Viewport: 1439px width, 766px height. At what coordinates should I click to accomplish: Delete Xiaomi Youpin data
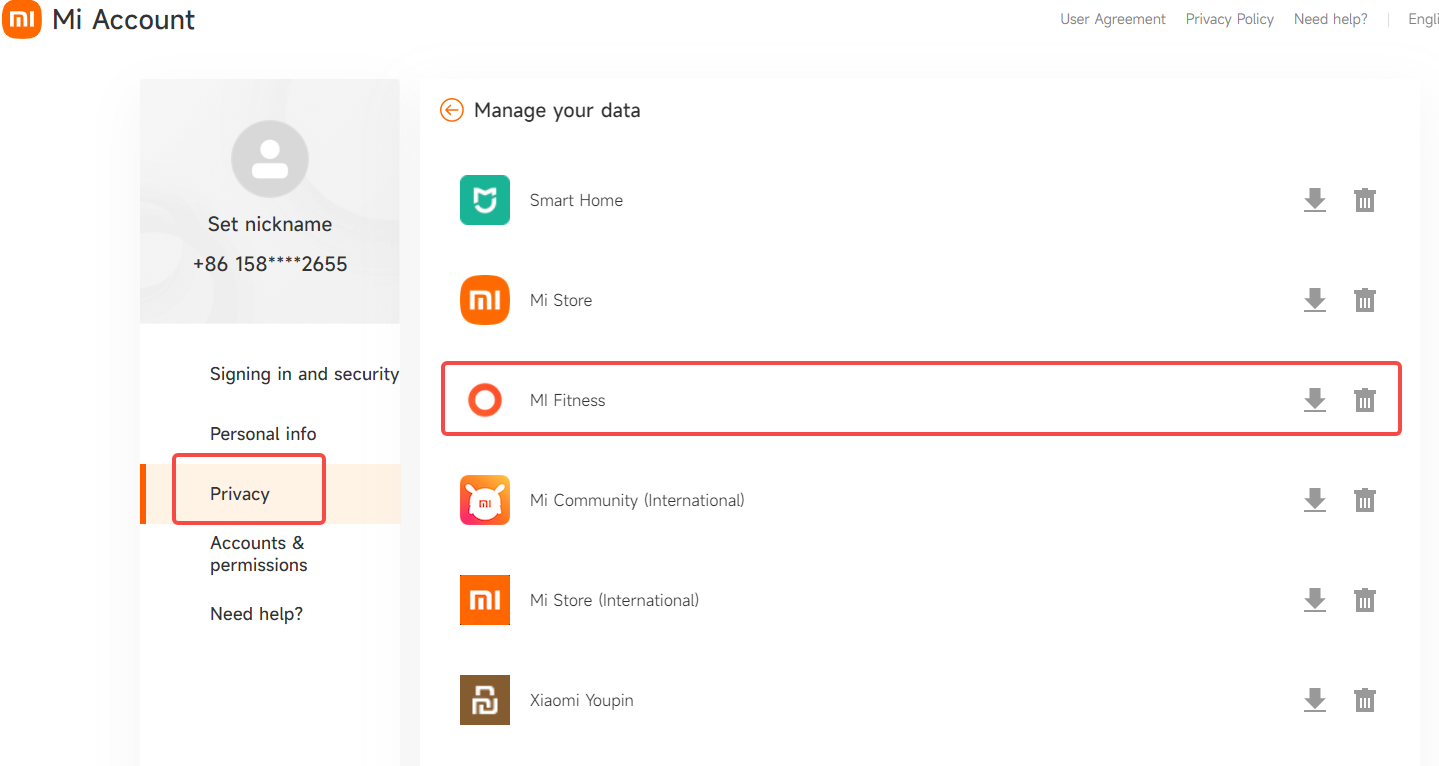1364,700
